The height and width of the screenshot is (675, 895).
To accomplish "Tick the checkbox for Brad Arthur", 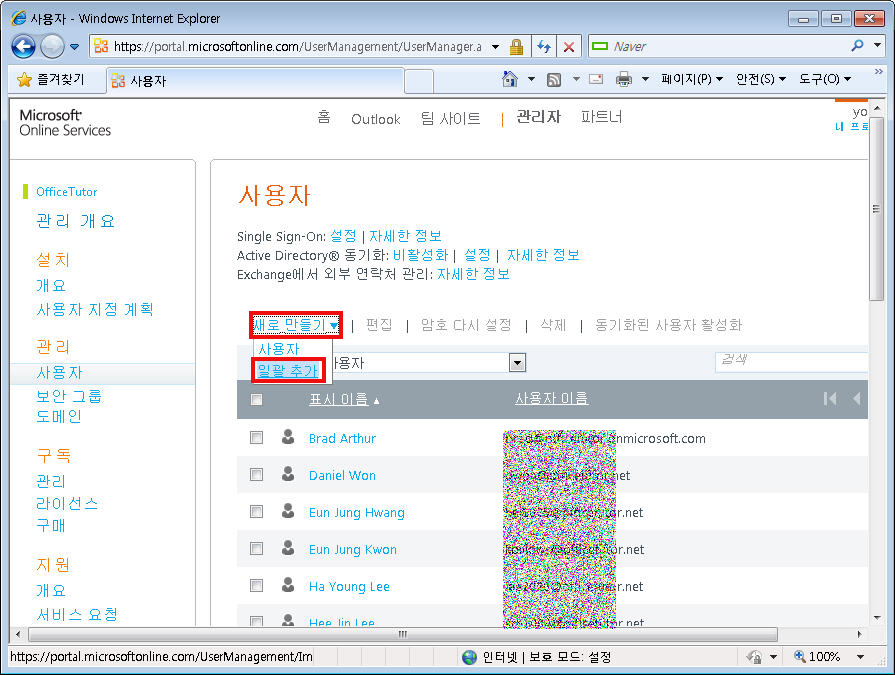I will tap(257, 438).
